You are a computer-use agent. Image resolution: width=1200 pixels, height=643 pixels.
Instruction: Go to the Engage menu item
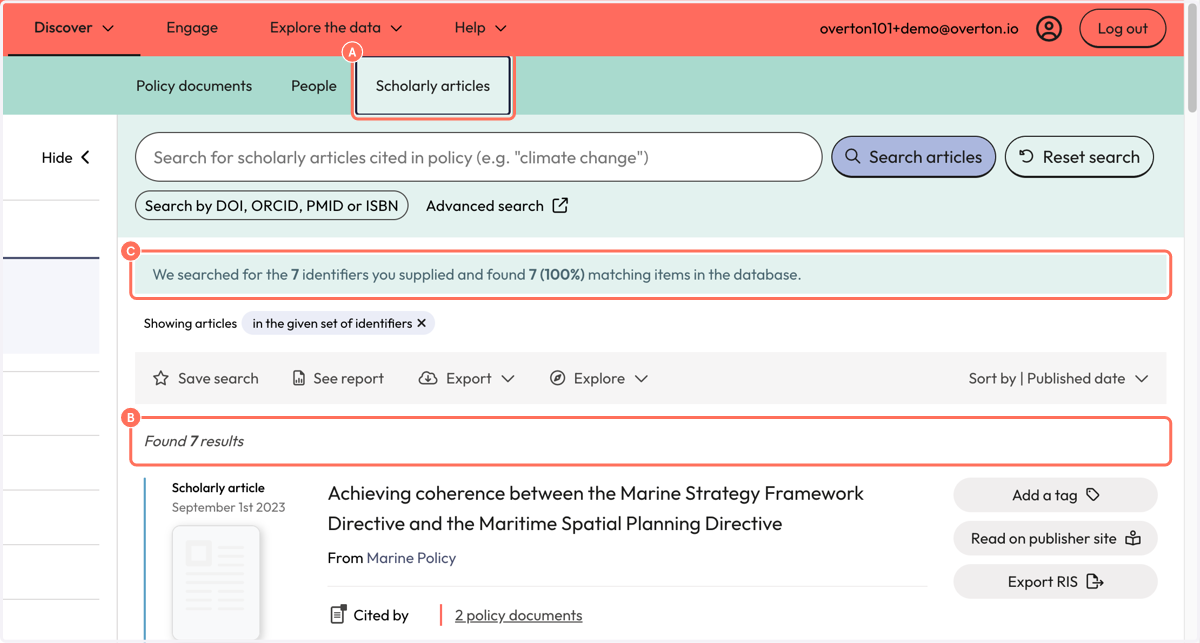click(192, 28)
